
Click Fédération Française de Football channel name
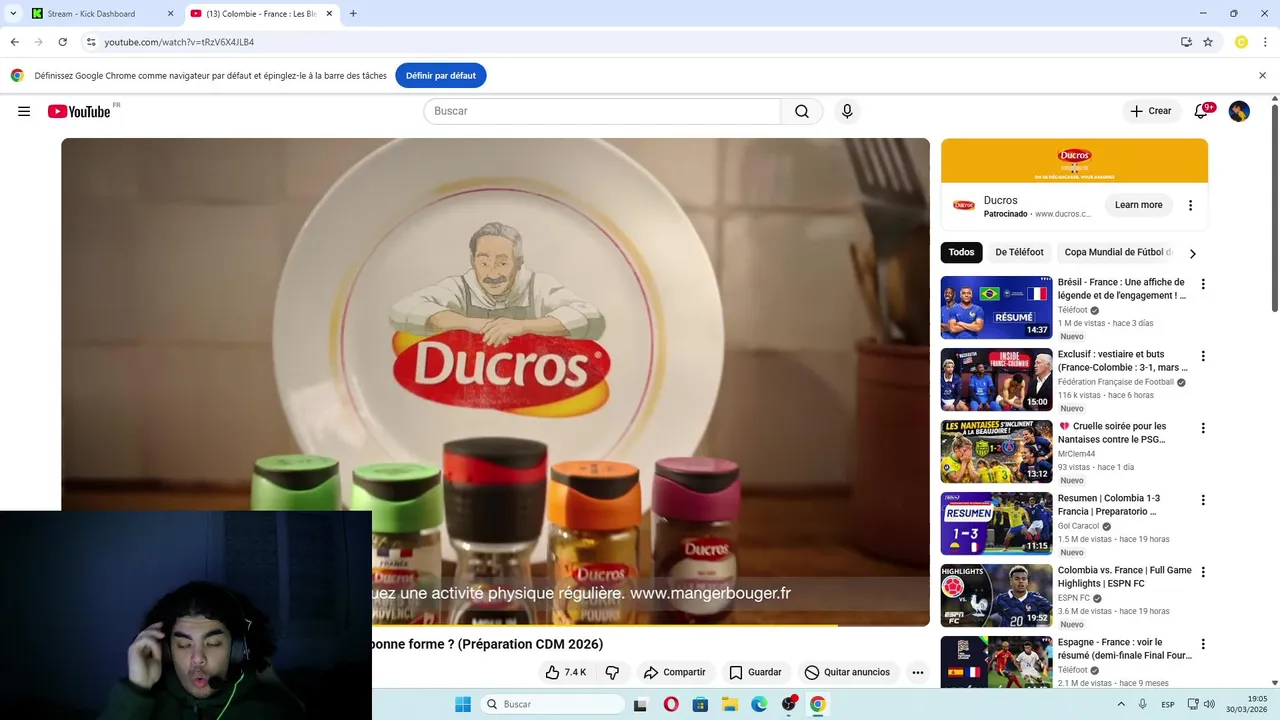[x=1115, y=382]
